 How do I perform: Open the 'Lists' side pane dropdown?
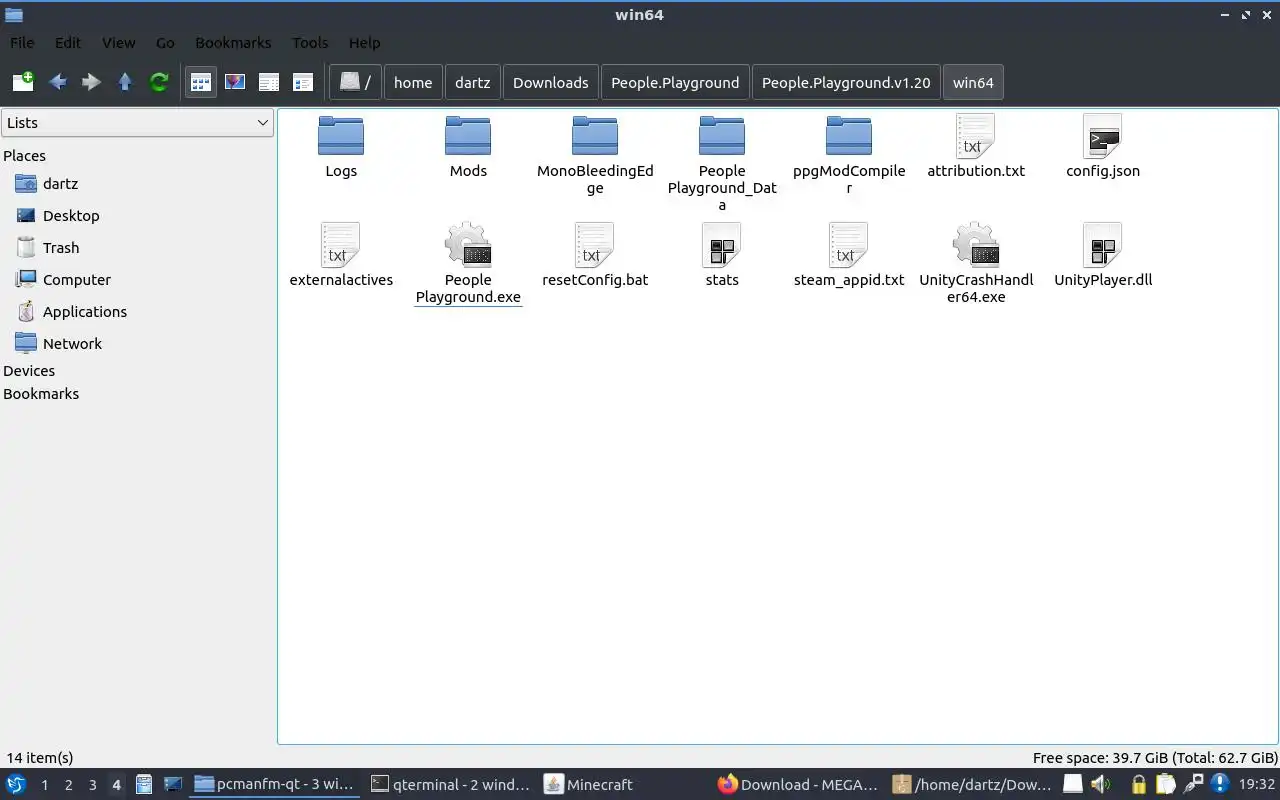click(137, 123)
